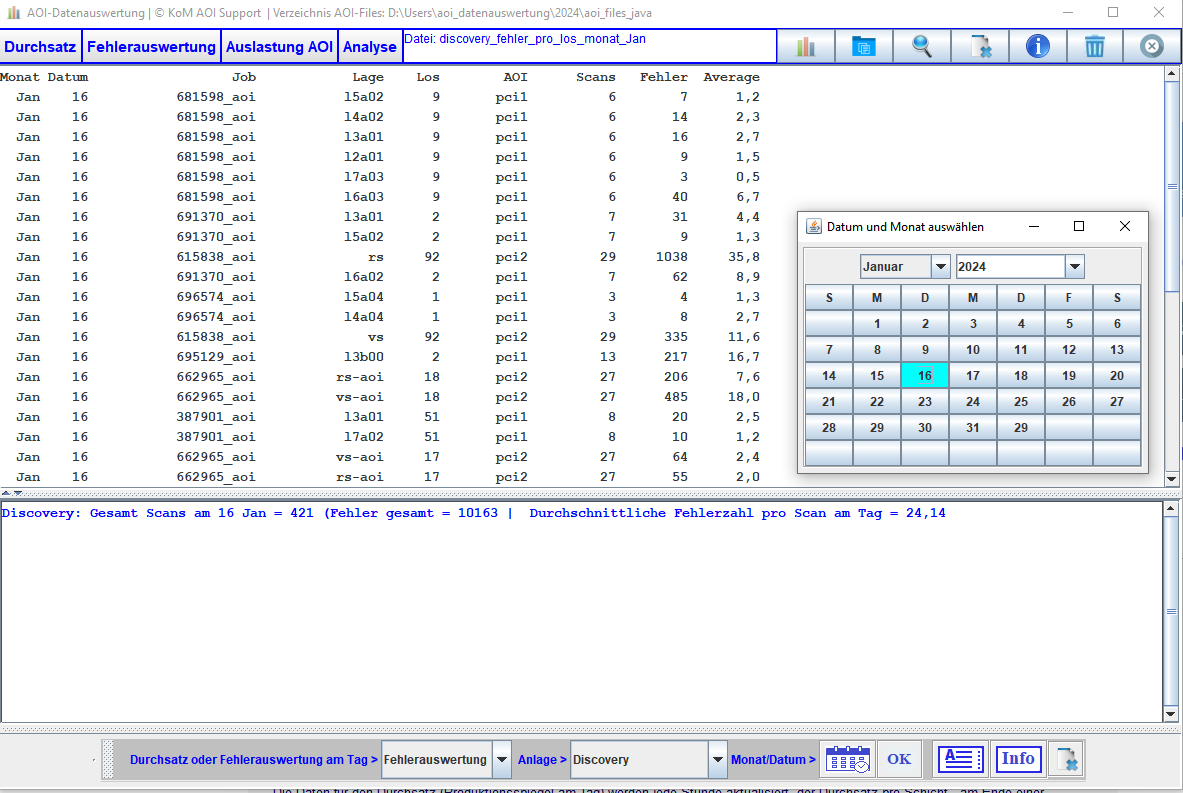This screenshot has height=793, width=1183.
Task: Click the text layout 'A' lines icon
Action: tap(960, 759)
